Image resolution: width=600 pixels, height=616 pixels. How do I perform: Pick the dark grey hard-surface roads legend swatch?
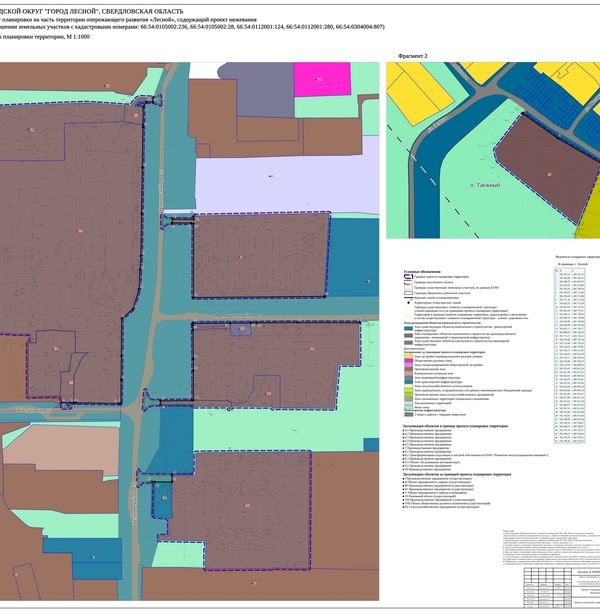[x=409, y=414]
